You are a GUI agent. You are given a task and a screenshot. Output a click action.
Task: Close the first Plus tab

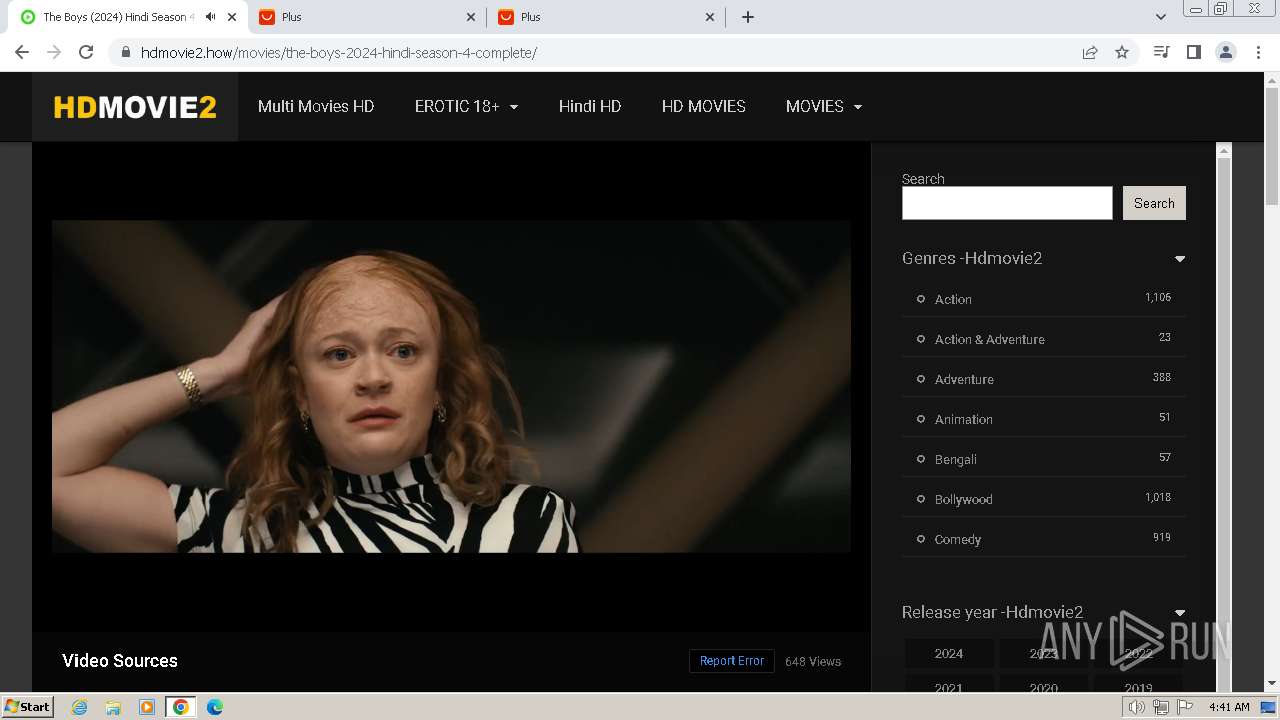pos(471,17)
